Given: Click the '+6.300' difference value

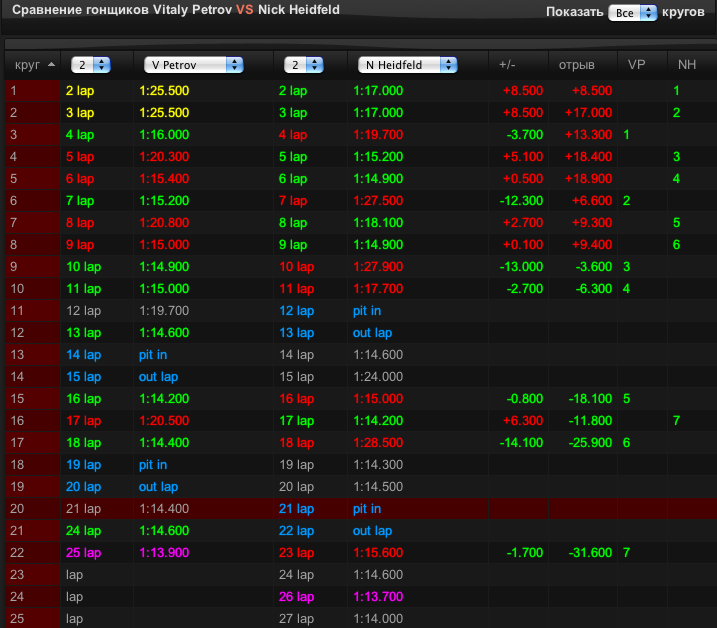Looking at the screenshot, I should pos(523,420).
